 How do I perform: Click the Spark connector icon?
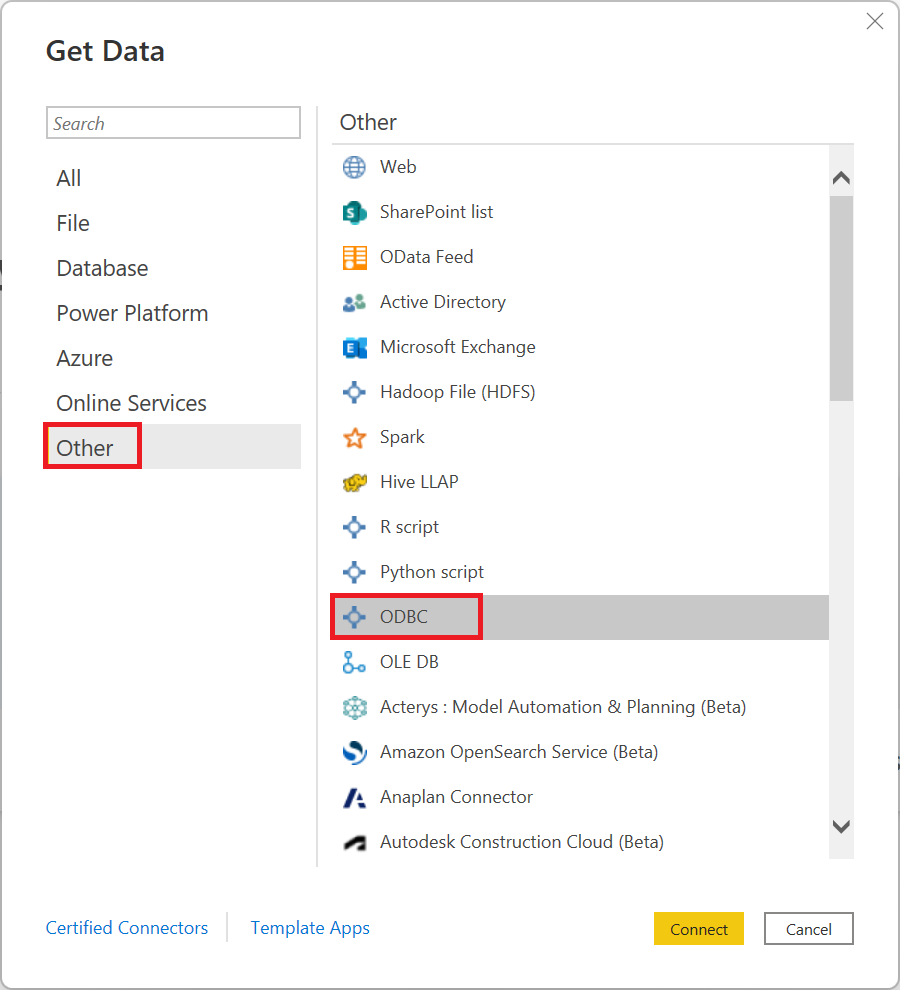tap(354, 437)
